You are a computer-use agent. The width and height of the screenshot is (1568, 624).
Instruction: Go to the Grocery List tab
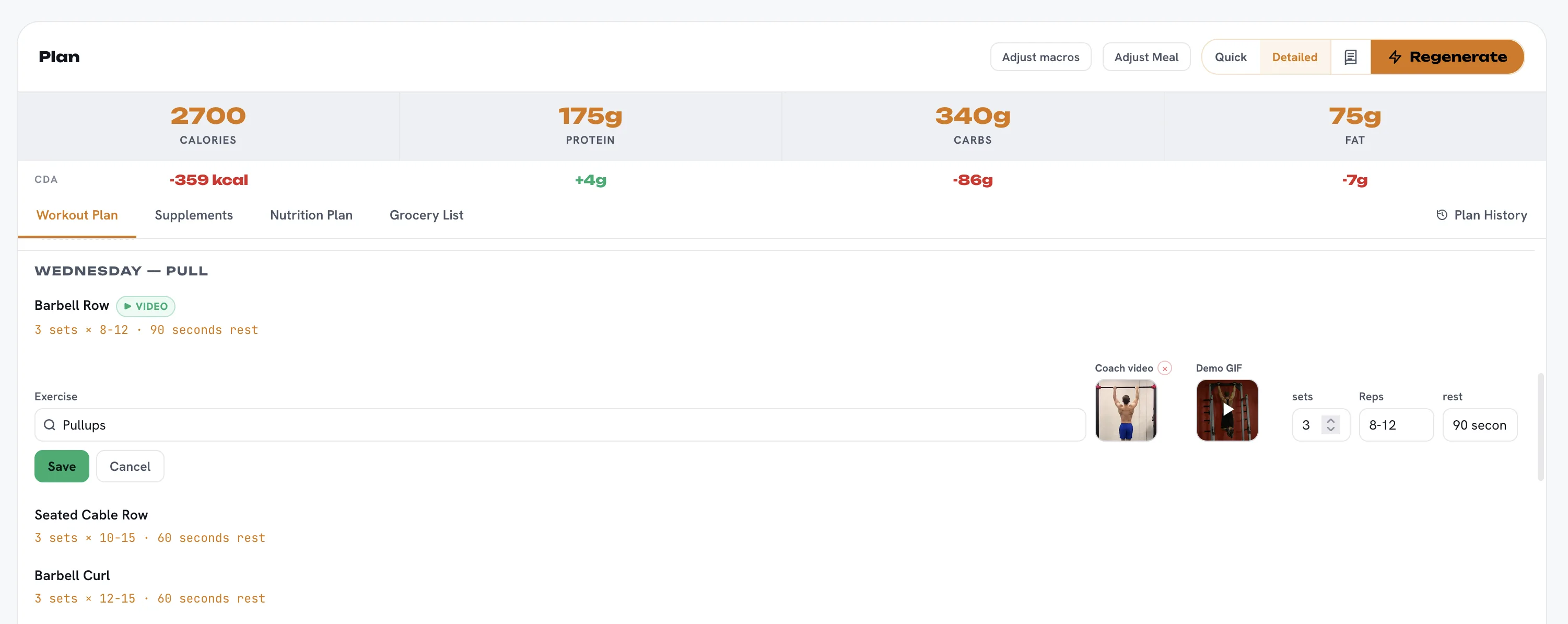[x=426, y=215]
